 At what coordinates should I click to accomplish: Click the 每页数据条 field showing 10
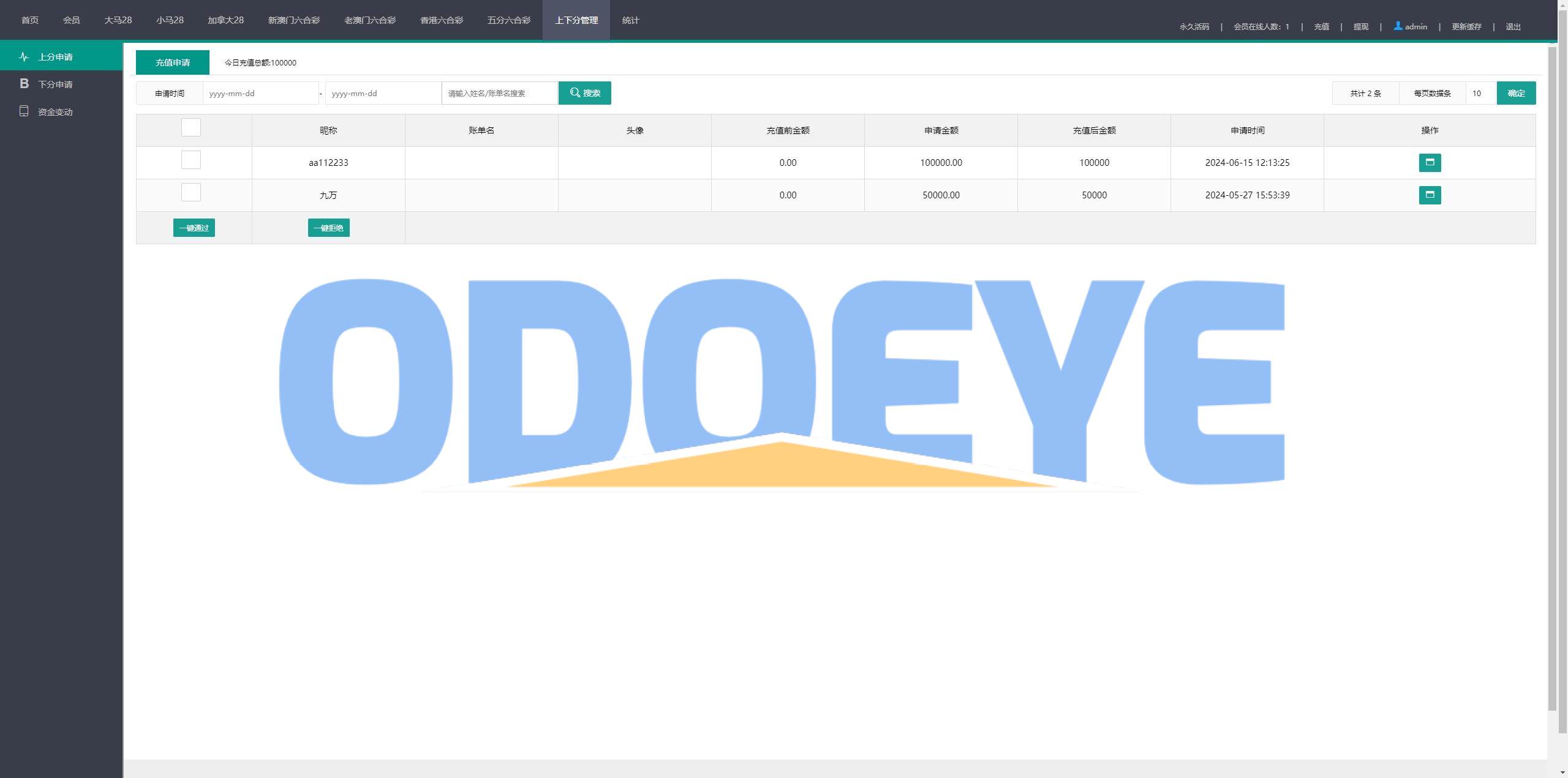[x=1481, y=93]
